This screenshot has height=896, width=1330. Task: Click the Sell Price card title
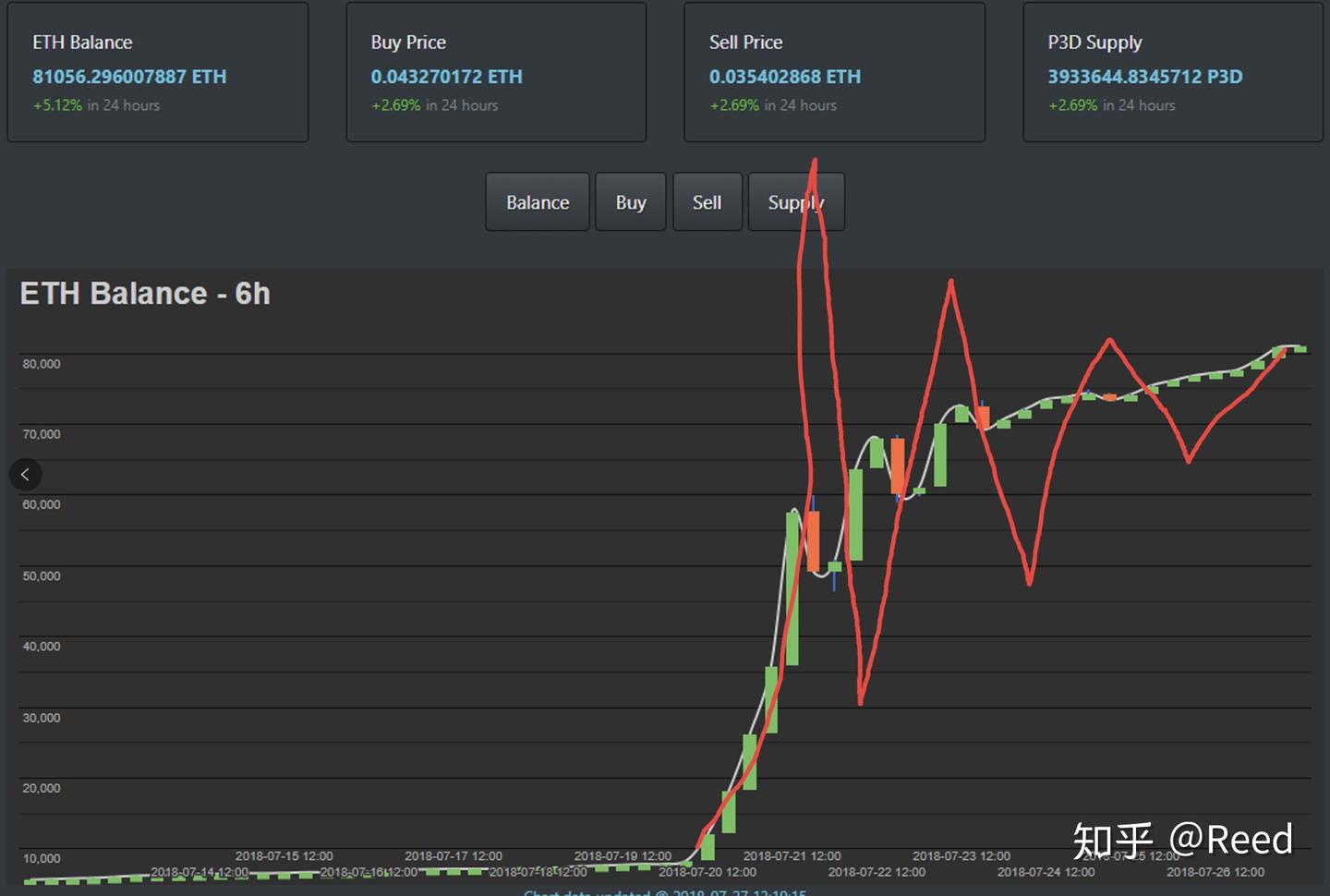click(745, 42)
